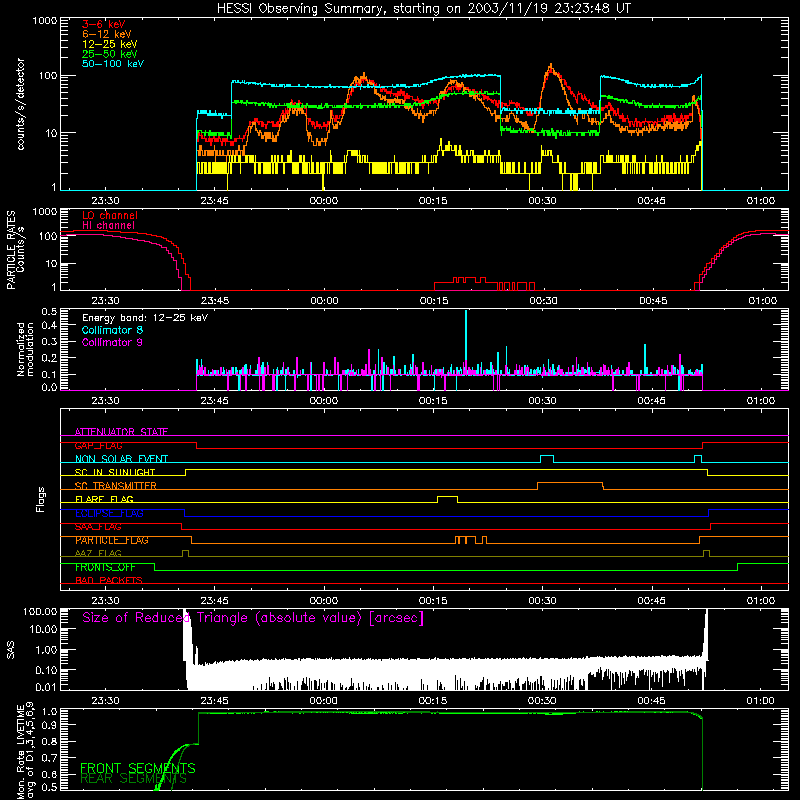Click the SAS axis label
Viewport: 800px width, 800px height.
click(11, 651)
